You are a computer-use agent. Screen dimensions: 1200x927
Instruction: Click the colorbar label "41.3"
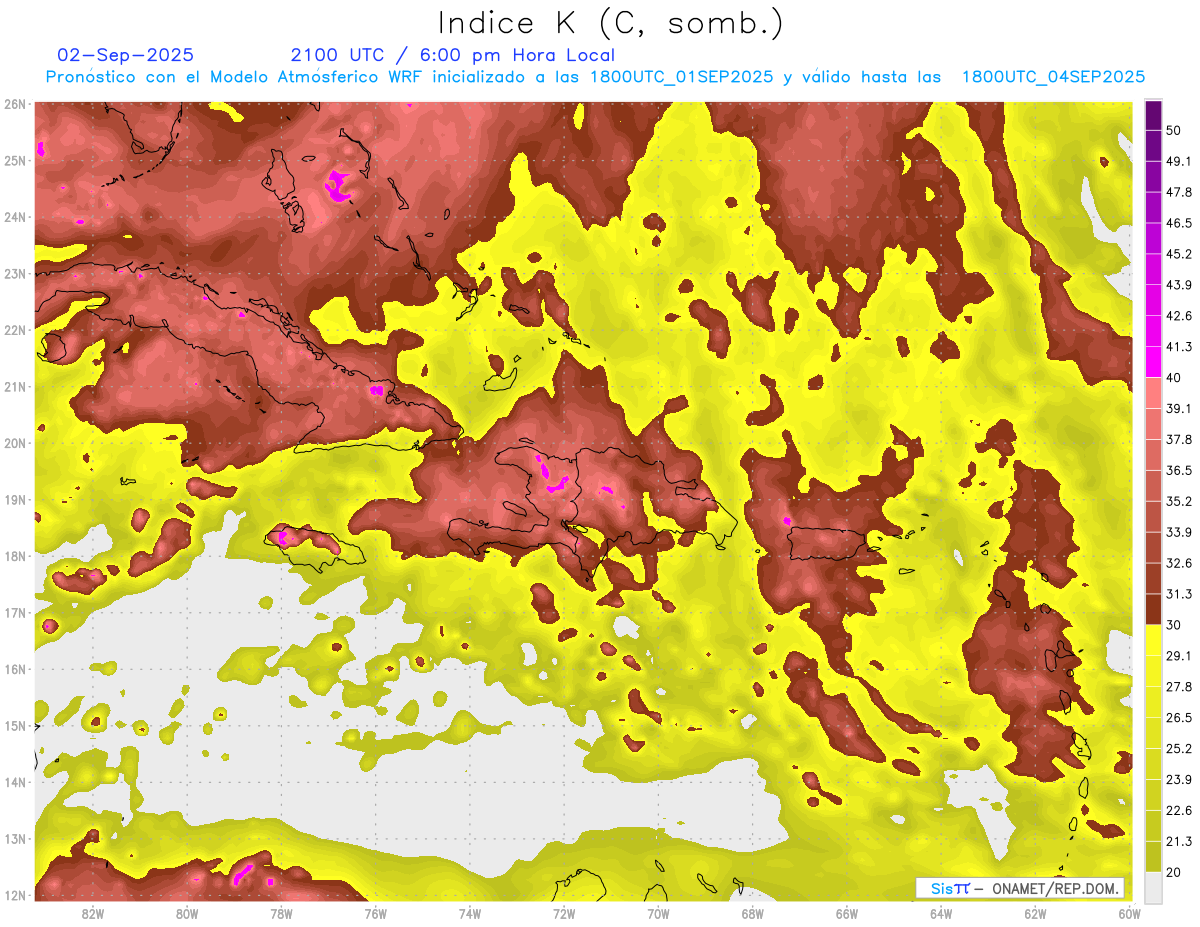[1179, 347]
